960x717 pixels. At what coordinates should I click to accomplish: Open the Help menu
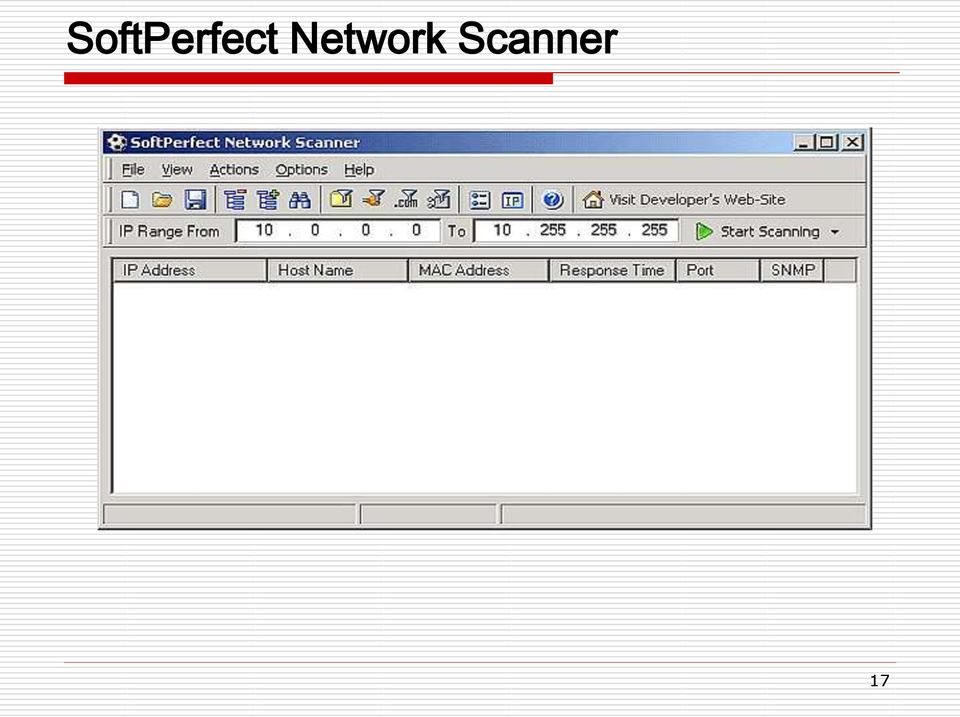tap(359, 170)
